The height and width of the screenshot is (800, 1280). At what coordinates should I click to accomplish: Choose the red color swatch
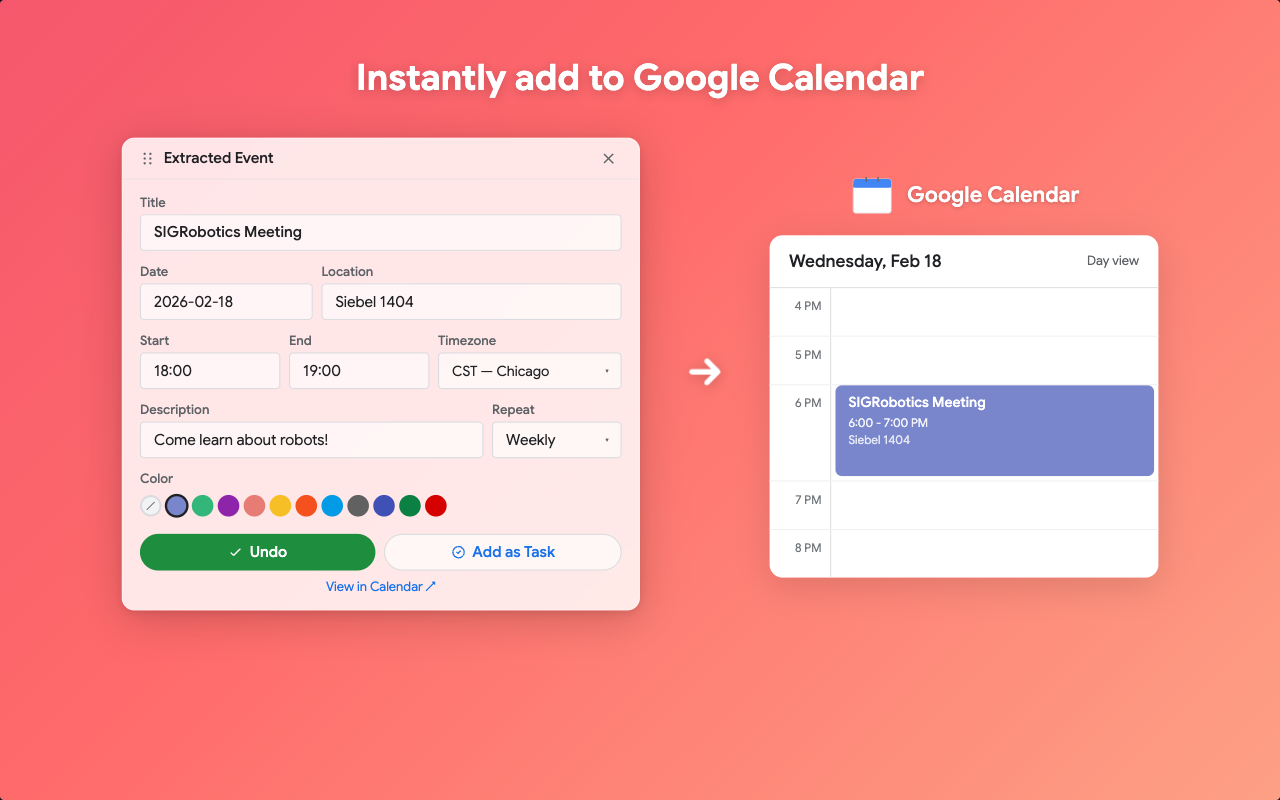point(436,506)
